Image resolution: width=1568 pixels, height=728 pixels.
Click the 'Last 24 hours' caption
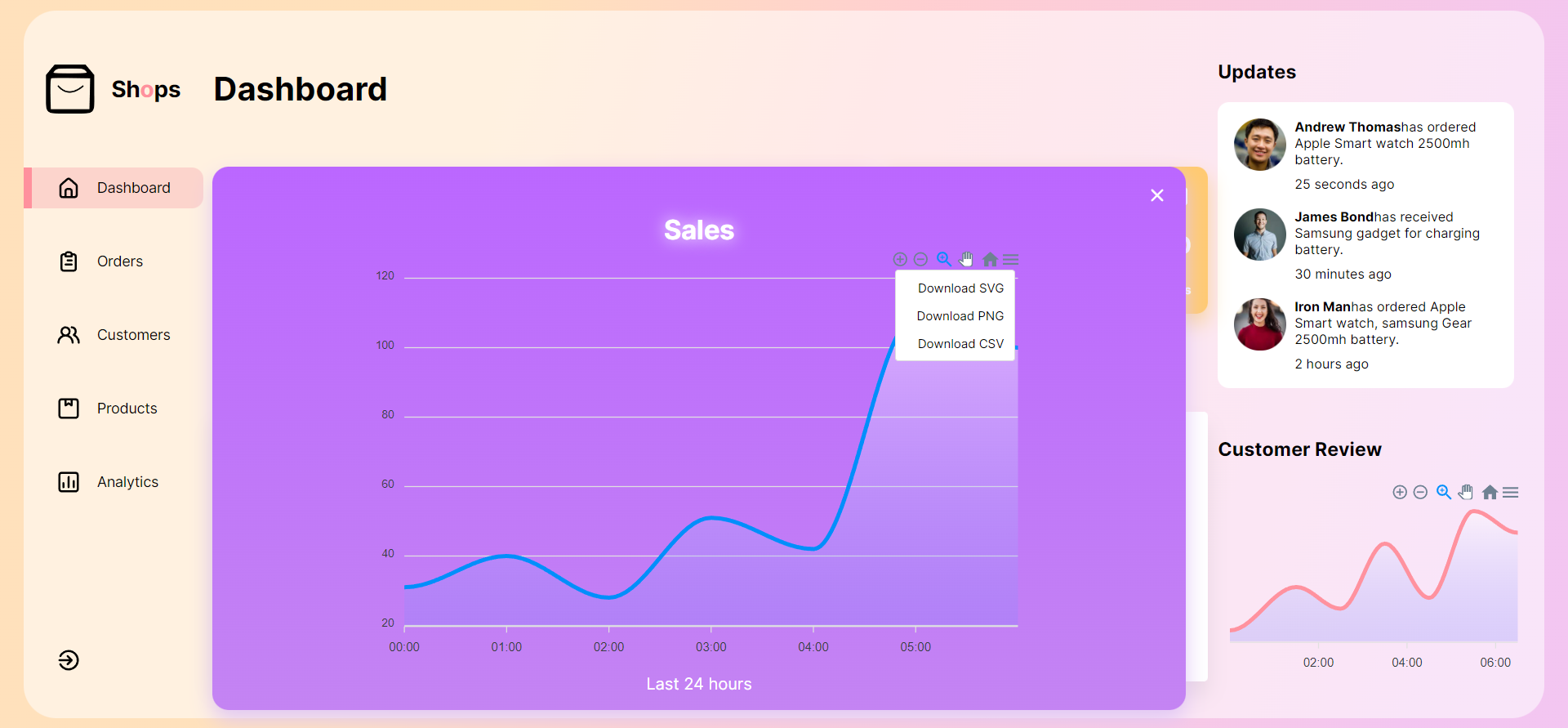(699, 684)
